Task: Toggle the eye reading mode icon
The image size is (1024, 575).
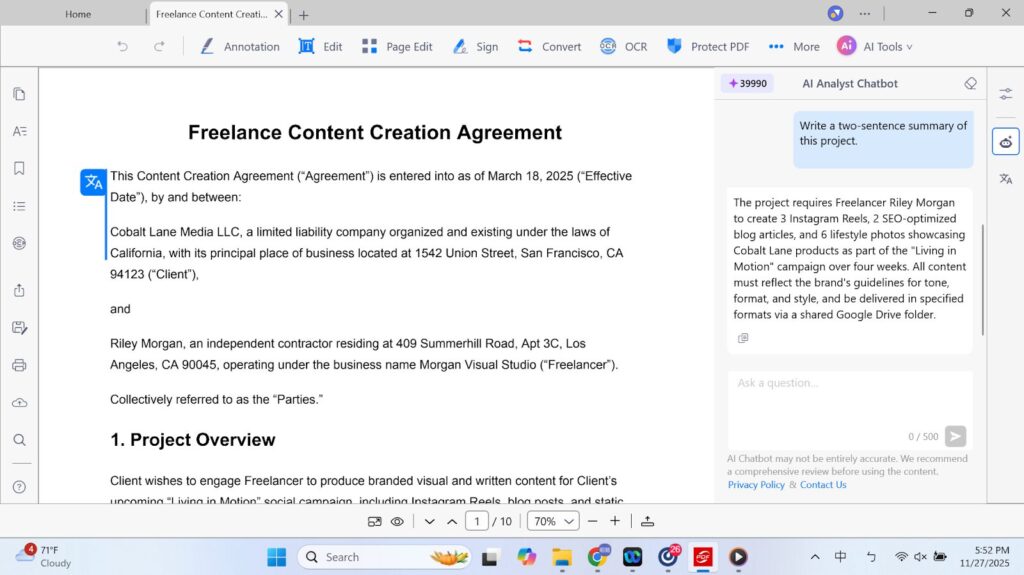Action: 397,521
